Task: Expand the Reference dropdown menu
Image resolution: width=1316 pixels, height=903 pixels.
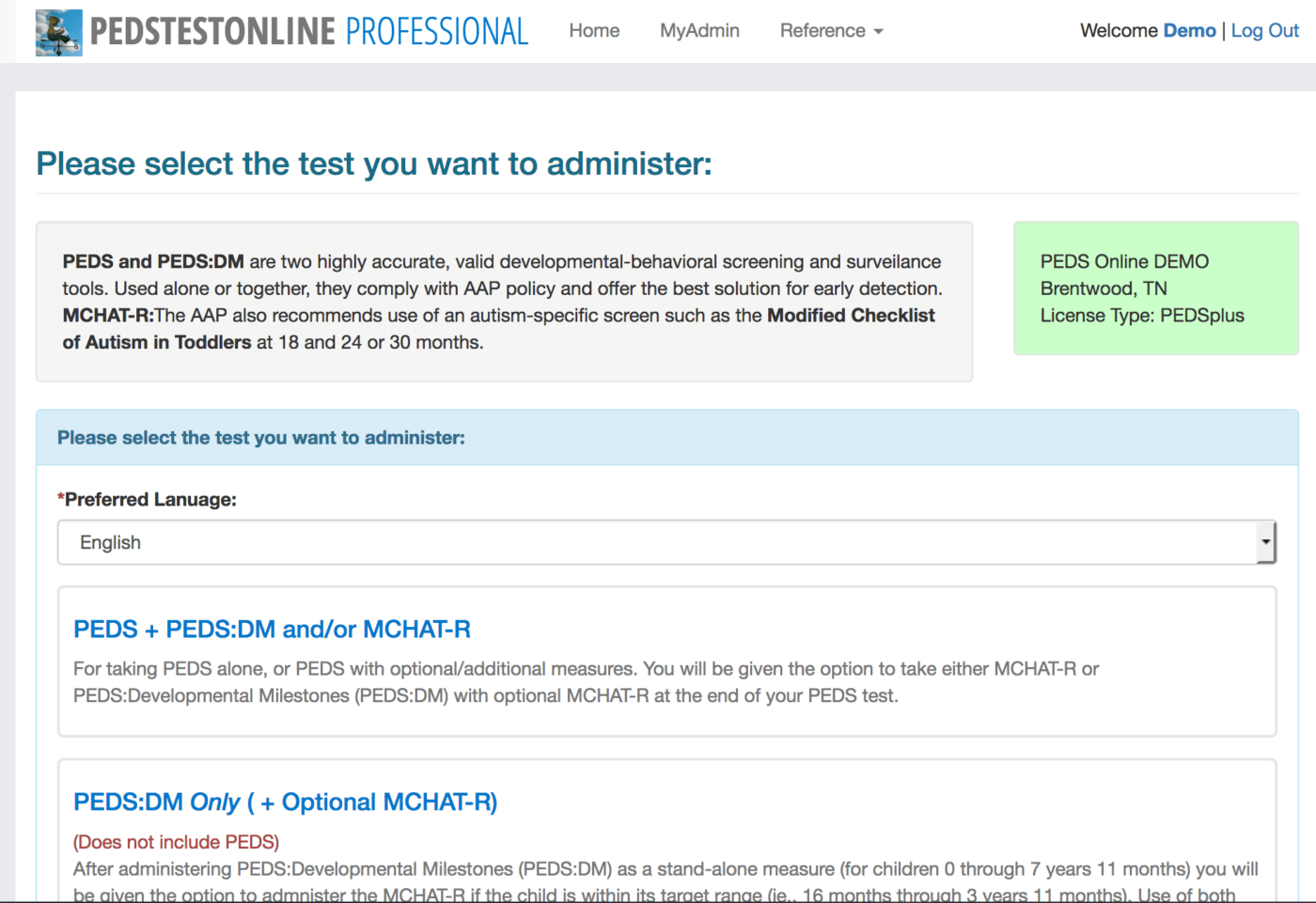Action: click(822, 31)
